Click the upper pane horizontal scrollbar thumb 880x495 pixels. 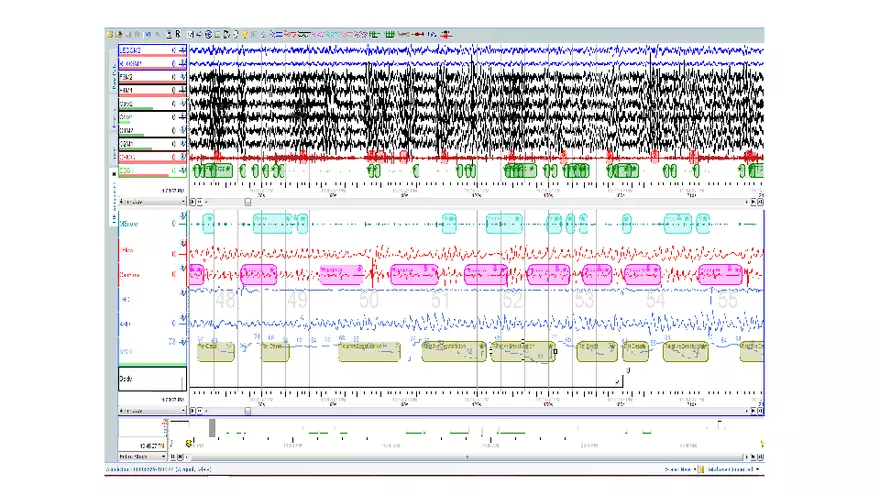(248, 202)
